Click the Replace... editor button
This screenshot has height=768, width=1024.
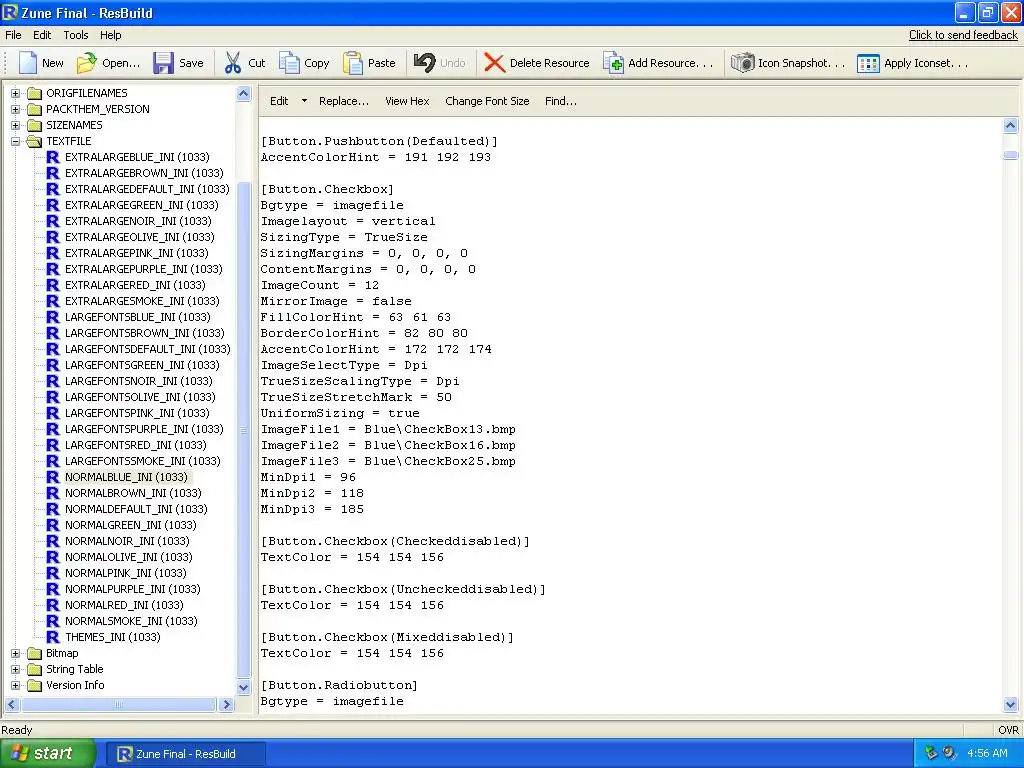(344, 101)
